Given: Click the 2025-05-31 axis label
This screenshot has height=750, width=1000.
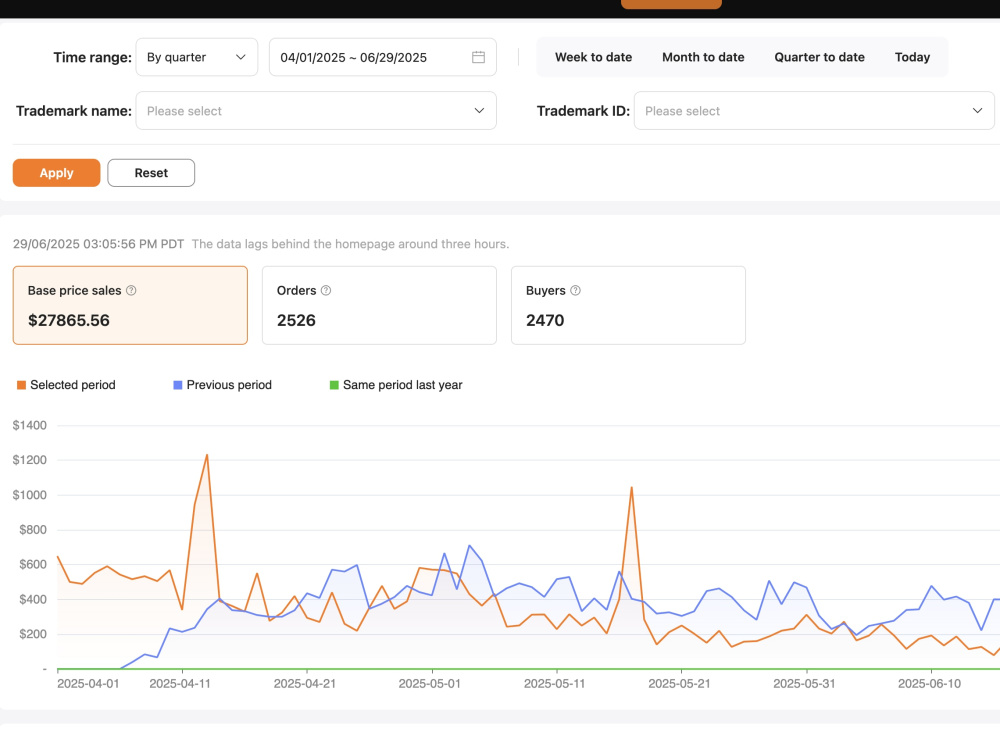Looking at the screenshot, I should click(804, 684).
